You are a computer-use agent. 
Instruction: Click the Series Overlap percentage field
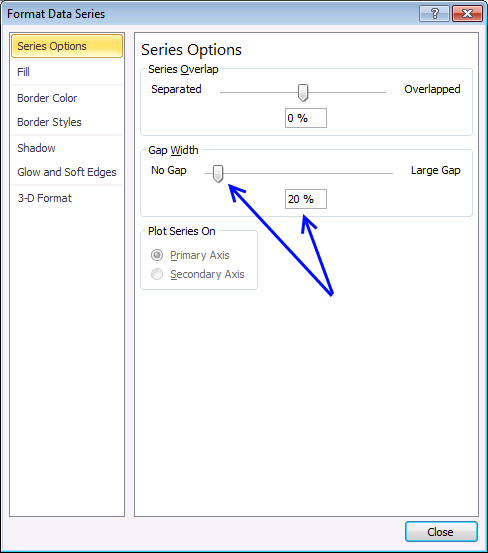(306, 118)
